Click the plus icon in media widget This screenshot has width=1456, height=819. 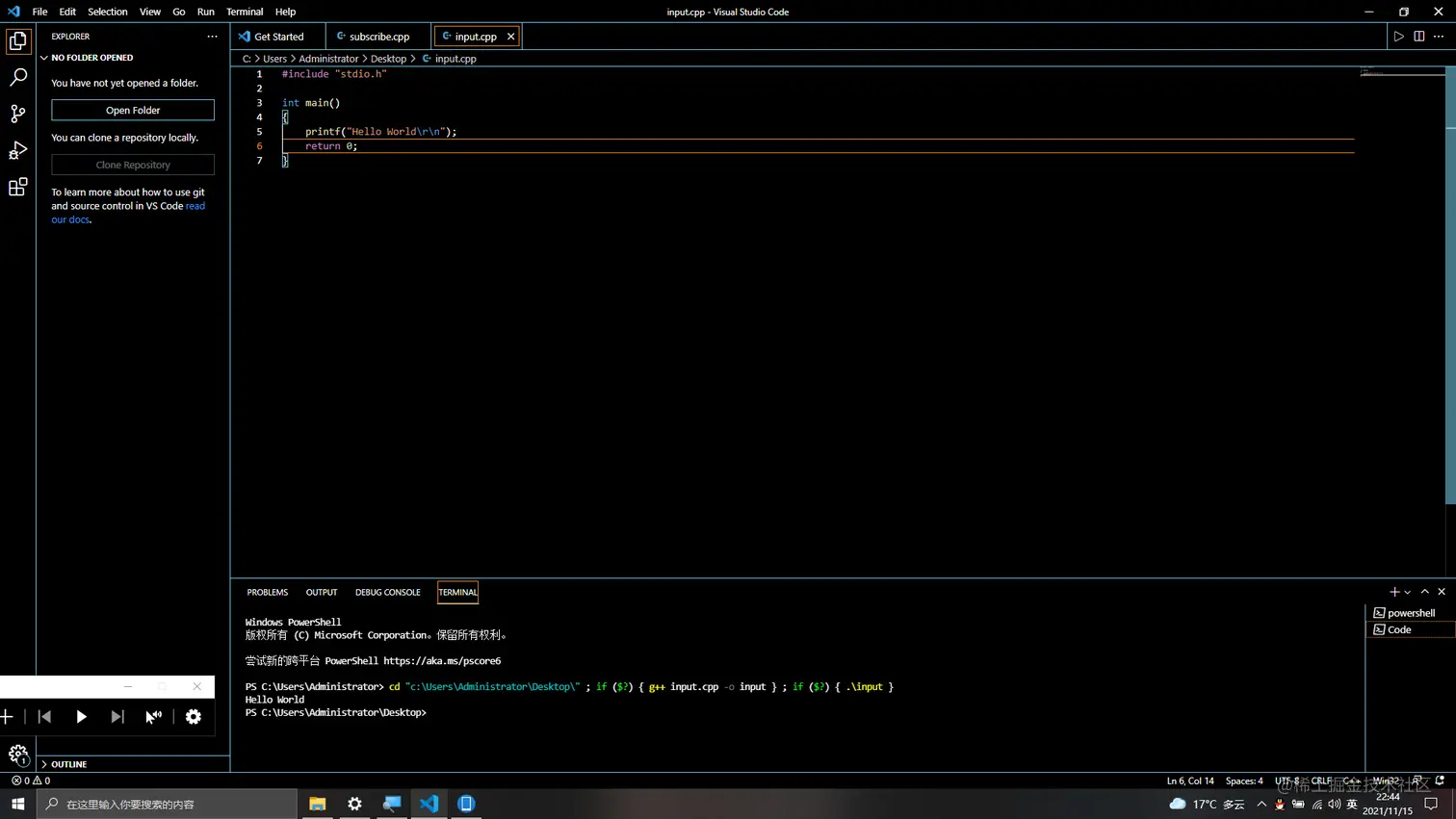point(7,717)
